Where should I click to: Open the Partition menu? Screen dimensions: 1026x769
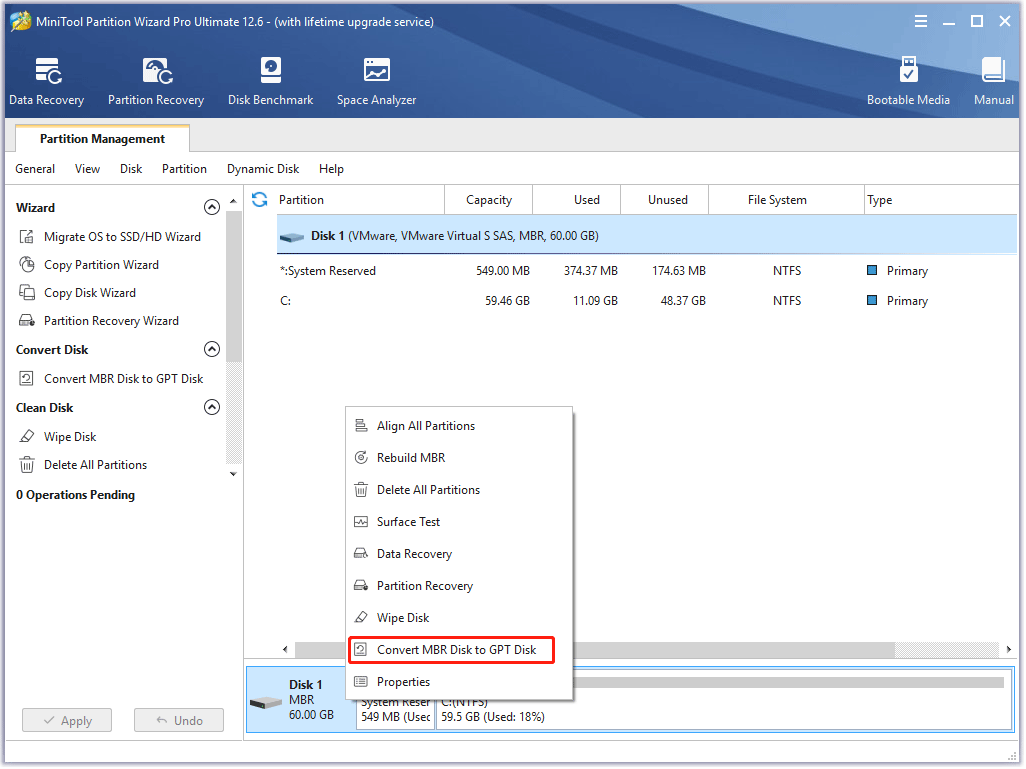point(185,170)
